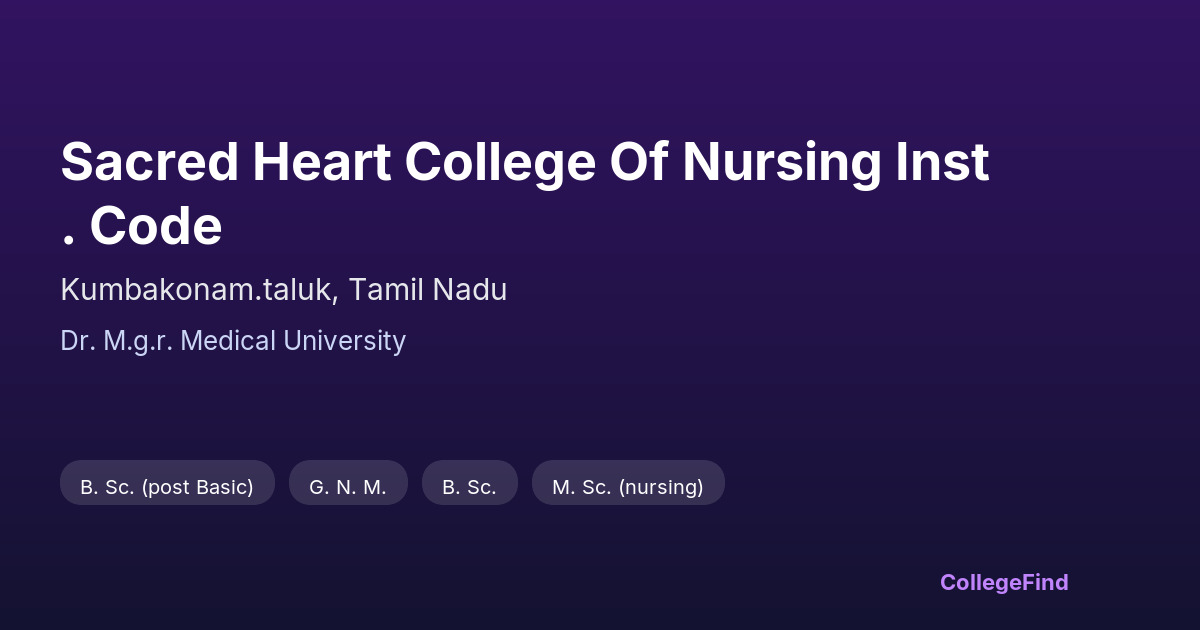Click the B. Sc. (post Basic) course chip
The height and width of the screenshot is (630, 1200).
coord(167,487)
